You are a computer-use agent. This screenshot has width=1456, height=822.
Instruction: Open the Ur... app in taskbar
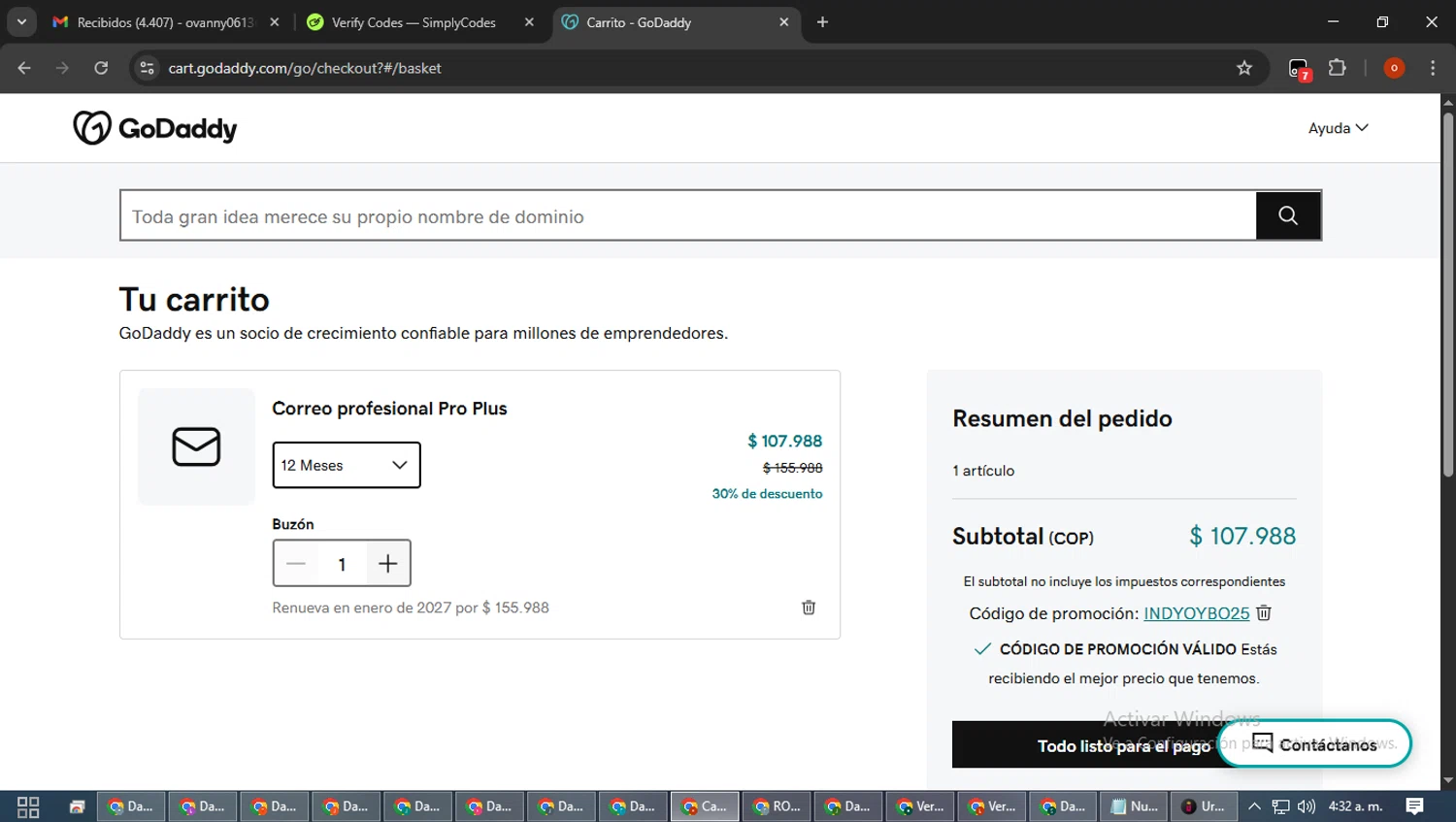point(1204,806)
